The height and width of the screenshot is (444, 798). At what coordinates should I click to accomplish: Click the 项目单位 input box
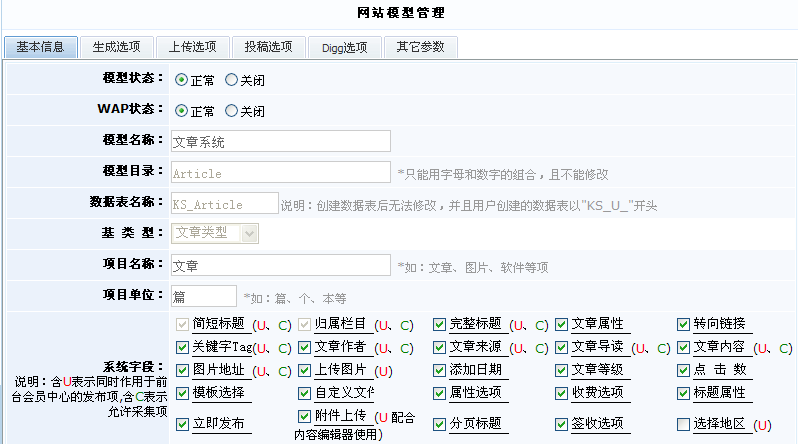click(204, 296)
